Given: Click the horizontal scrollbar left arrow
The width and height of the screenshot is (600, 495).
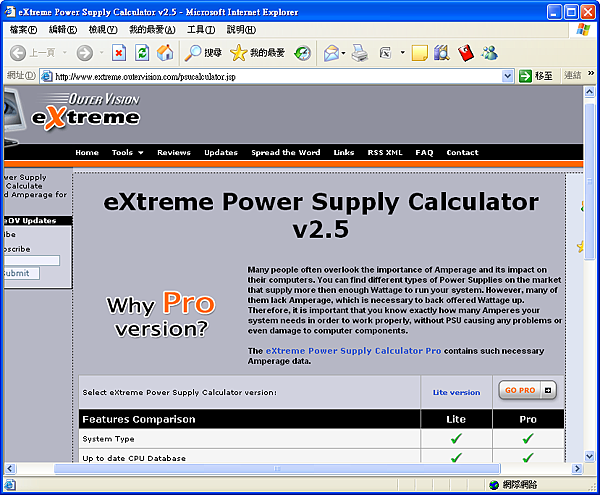Looking at the screenshot, I should 10,469.
